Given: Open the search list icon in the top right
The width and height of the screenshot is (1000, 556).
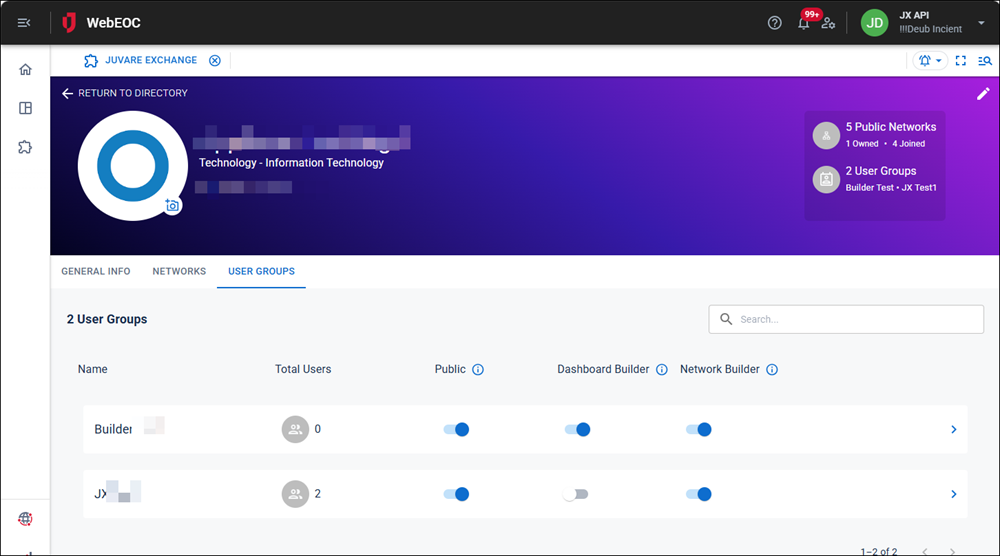Looking at the screenshot, I should pos(985,61).
